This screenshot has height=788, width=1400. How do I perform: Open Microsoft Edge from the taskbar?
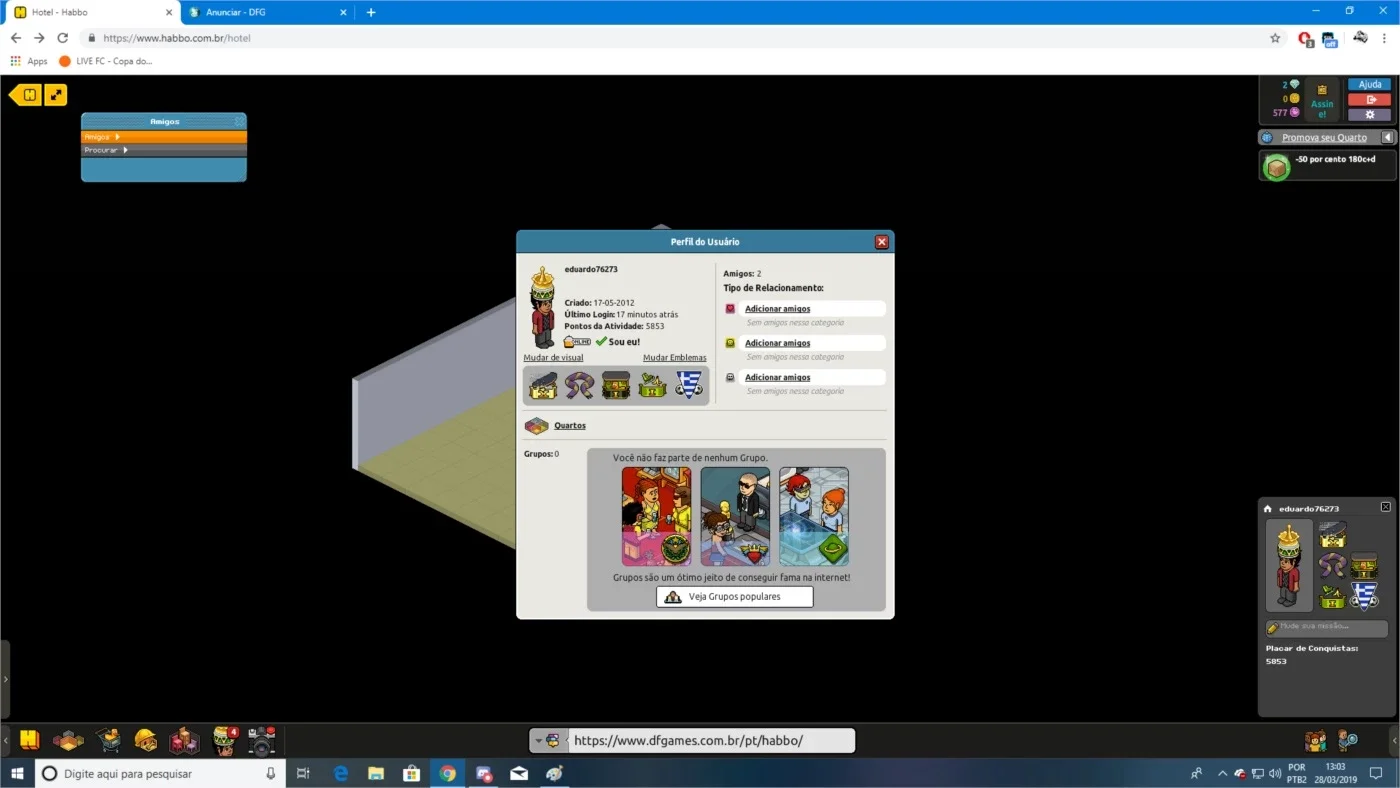(x=340, y=774)
